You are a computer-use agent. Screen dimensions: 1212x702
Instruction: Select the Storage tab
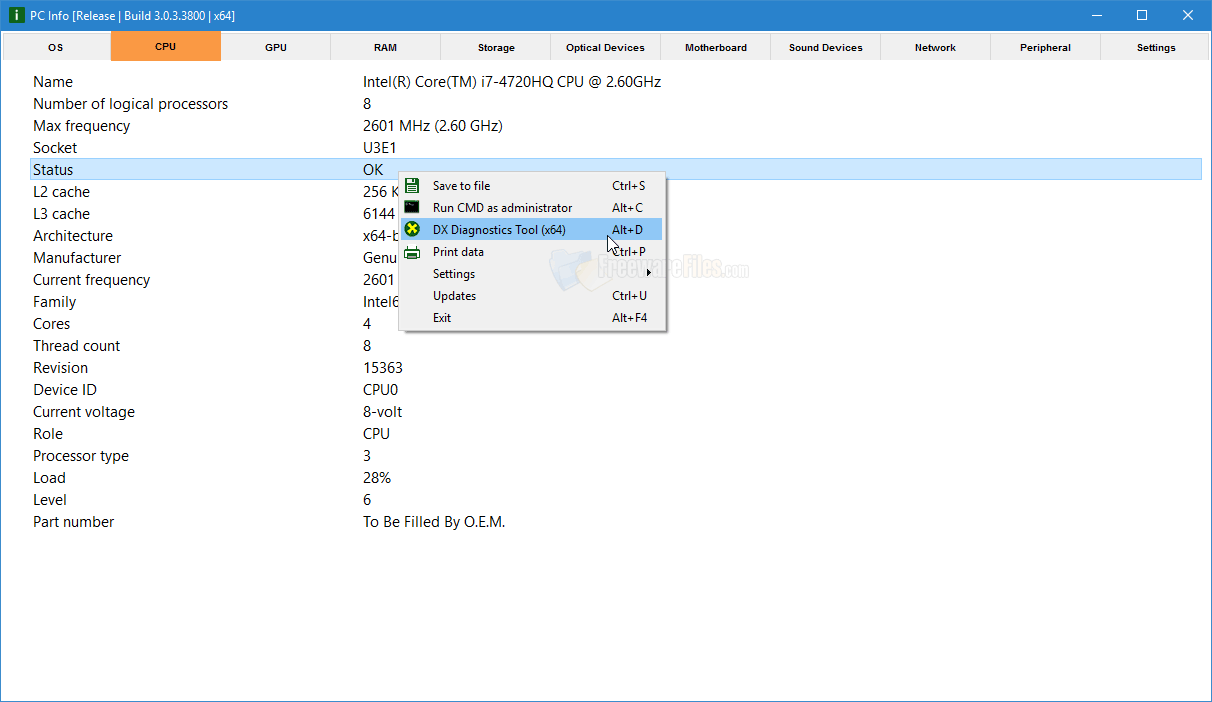pos(495,46)
